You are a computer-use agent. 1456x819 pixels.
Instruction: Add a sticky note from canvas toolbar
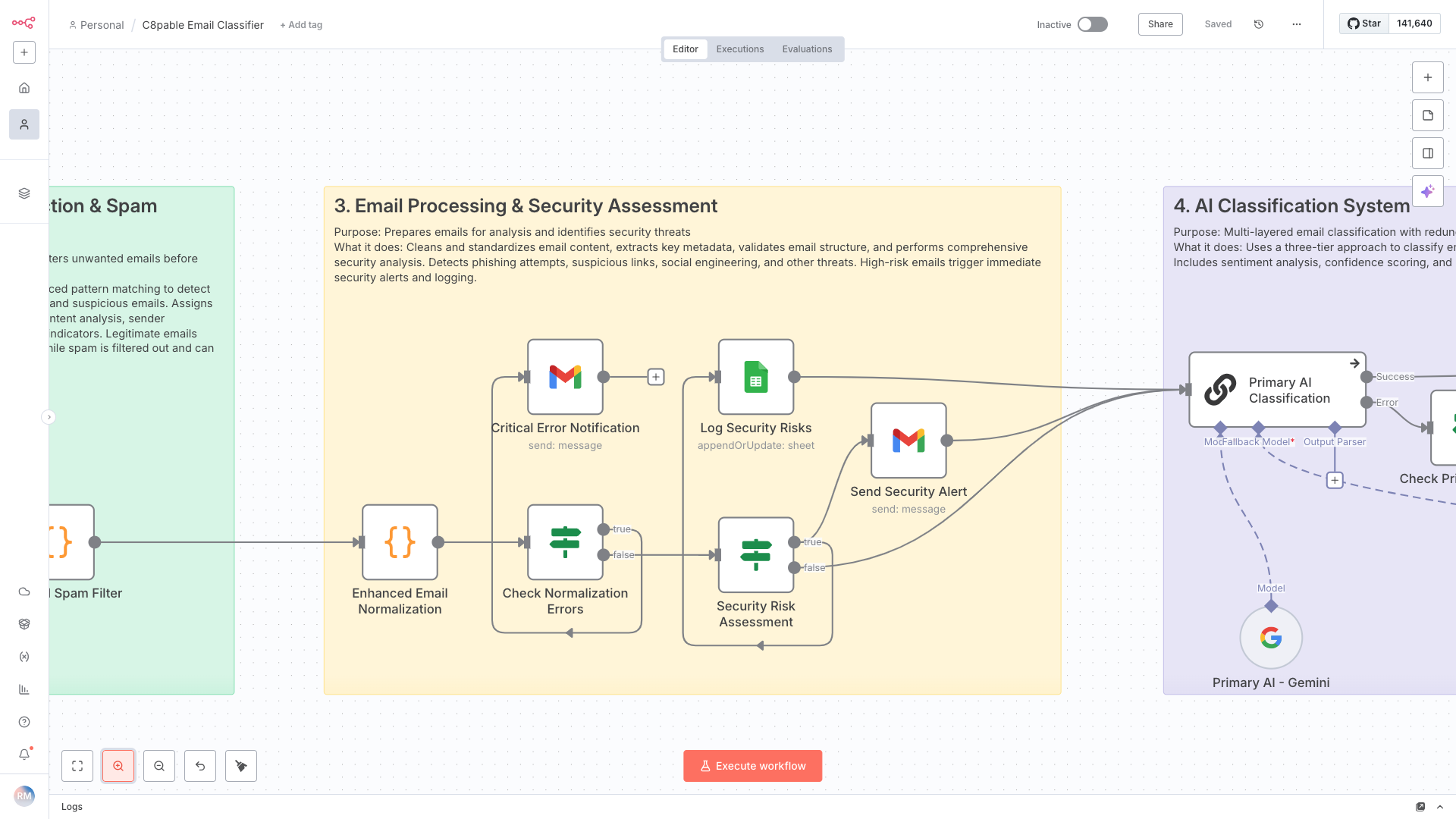pyautogui.click(x=1428, y=115)
